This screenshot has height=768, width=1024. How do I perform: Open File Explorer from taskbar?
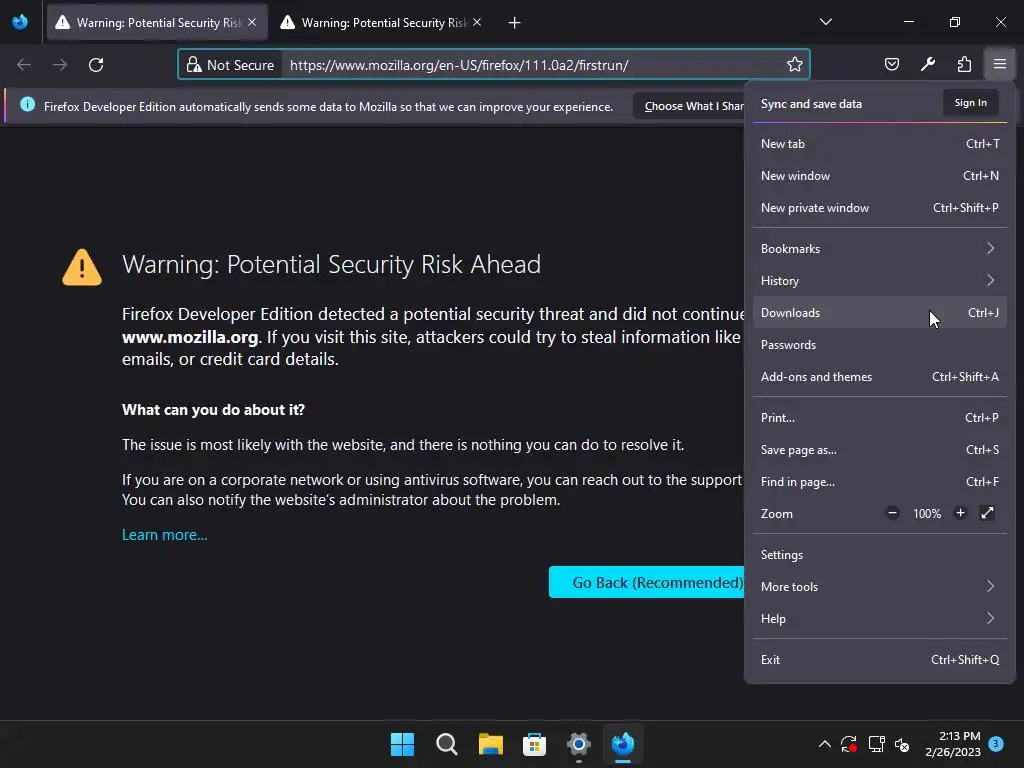pos(490,744)
